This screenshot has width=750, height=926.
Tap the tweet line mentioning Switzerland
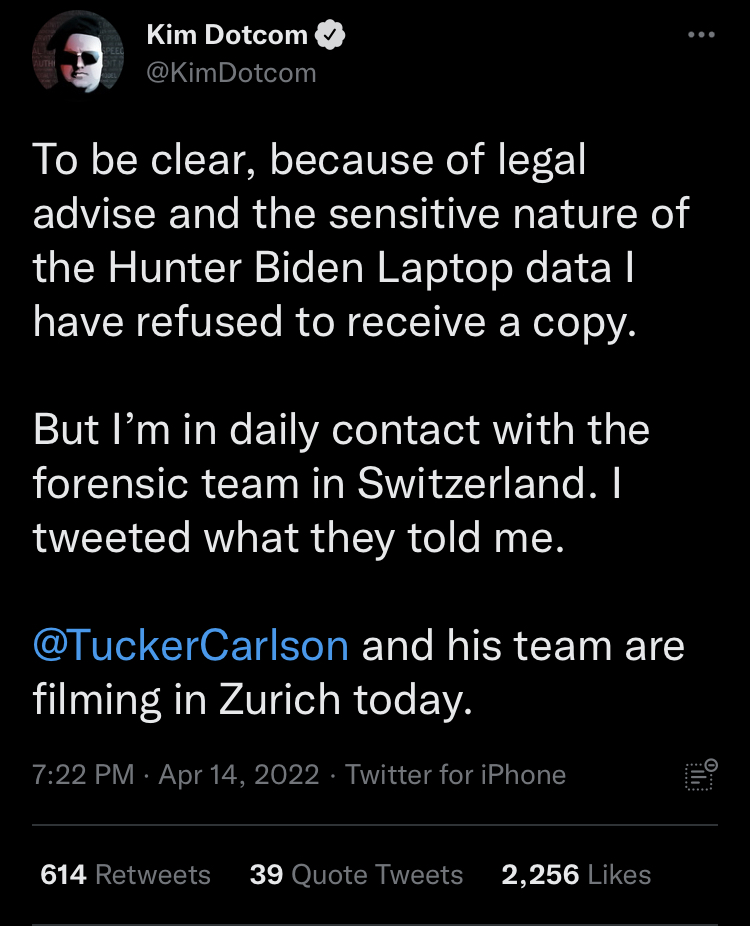pyautogui.click(x=327, y=483)
